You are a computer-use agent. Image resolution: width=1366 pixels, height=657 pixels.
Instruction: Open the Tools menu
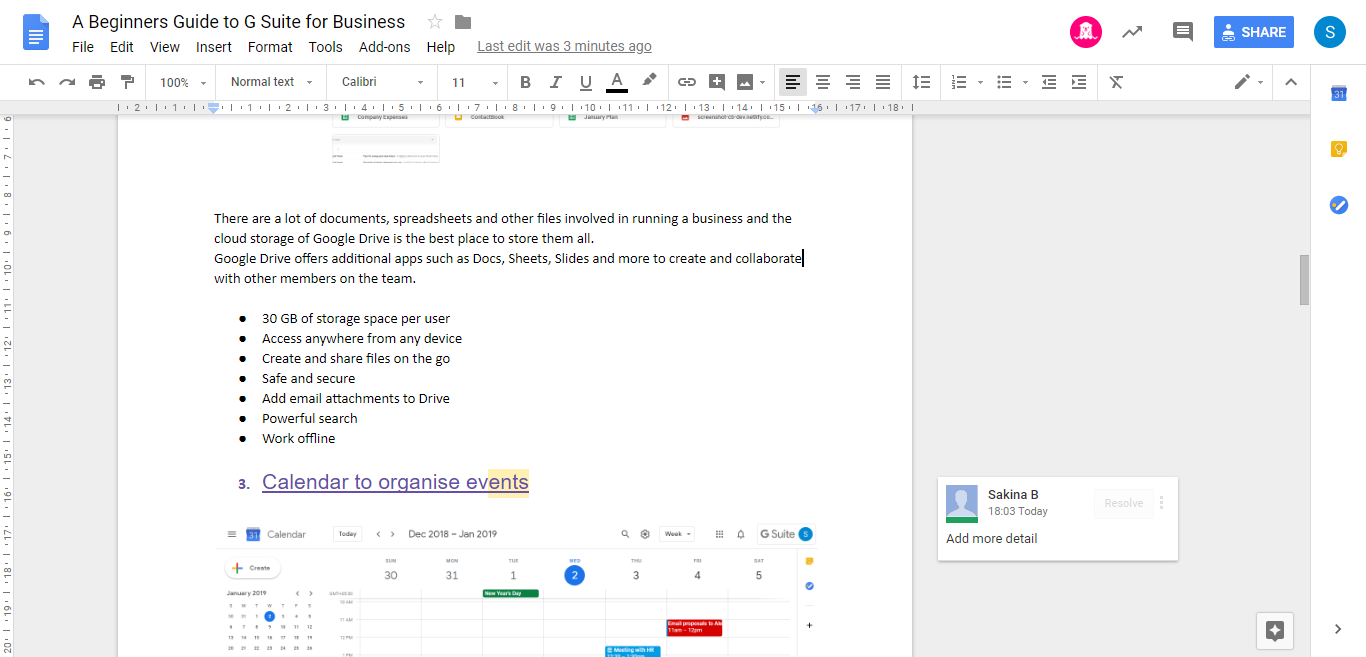point(326,47)
